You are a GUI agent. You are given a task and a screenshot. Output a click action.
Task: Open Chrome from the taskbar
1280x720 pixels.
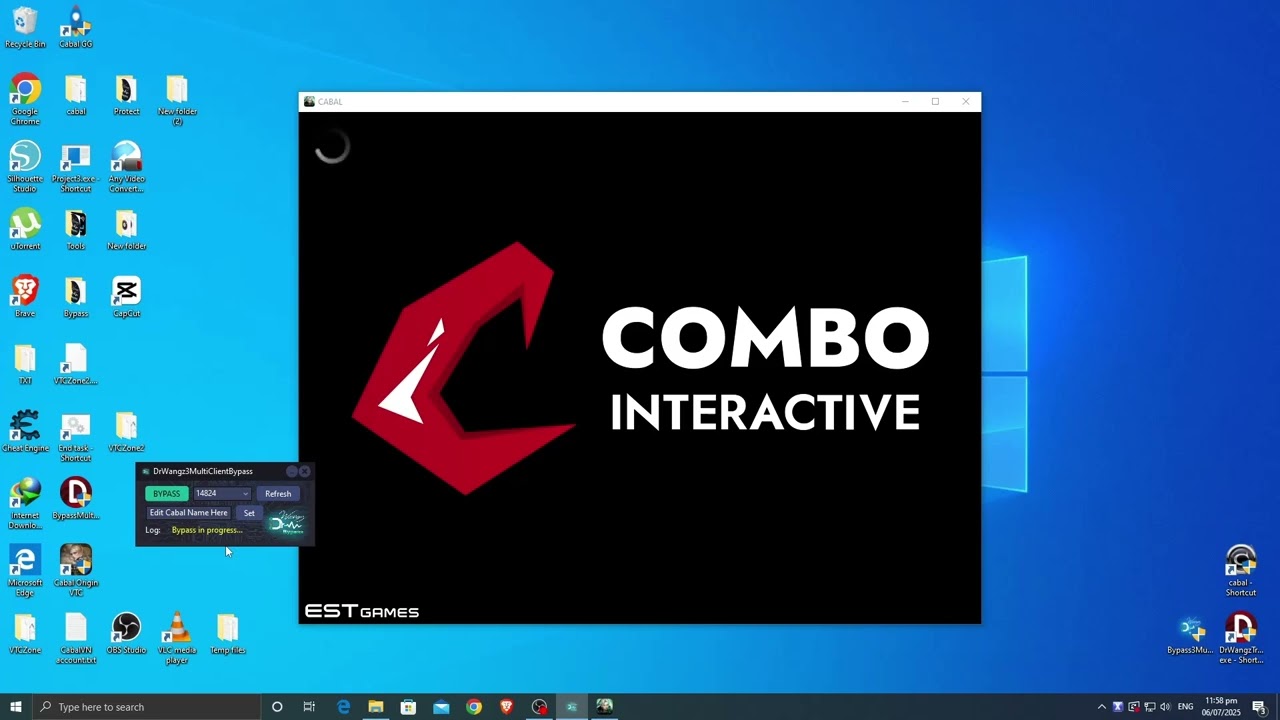[x=474, y=707]
